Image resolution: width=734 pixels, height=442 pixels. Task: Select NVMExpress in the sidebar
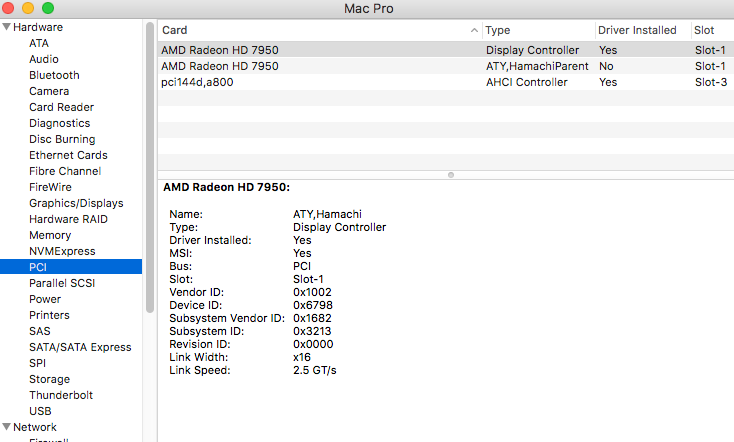(62, 251)
